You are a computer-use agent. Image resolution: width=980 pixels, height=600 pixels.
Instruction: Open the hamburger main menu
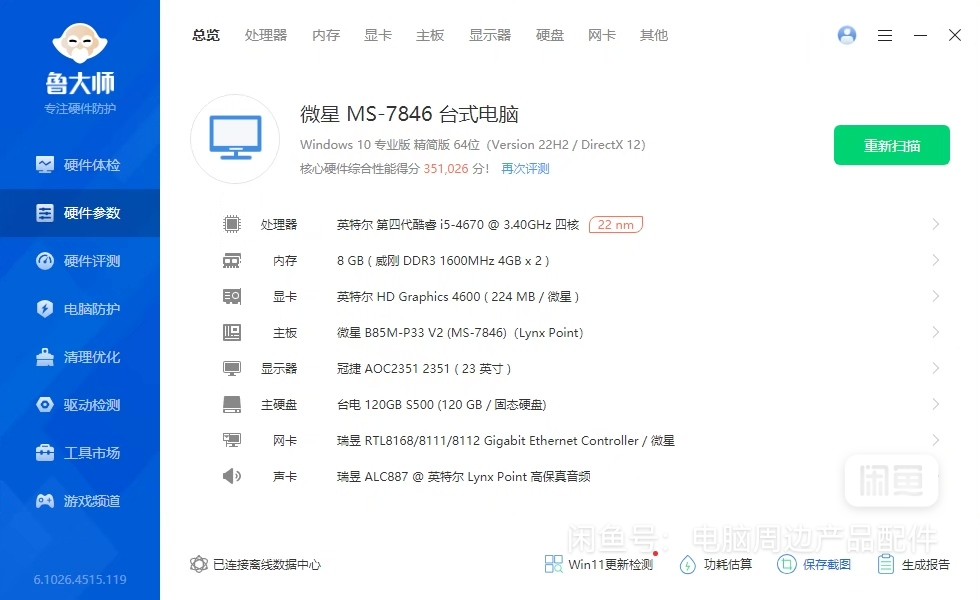(884, 36)
